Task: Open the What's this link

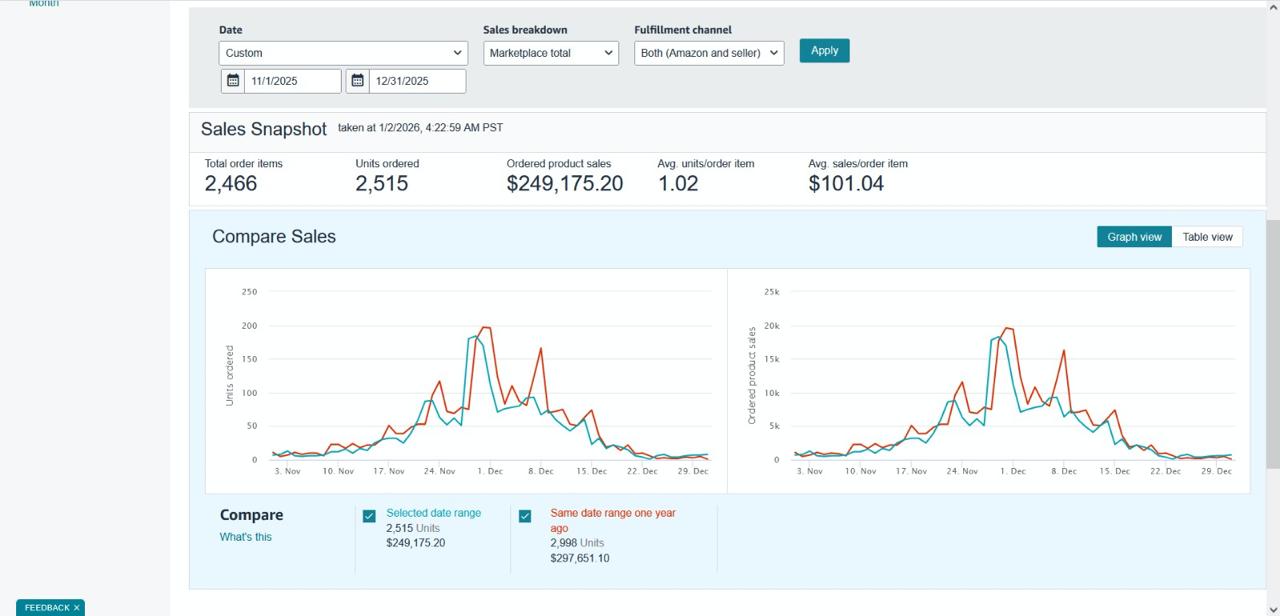Action: (x=246, y=537)
